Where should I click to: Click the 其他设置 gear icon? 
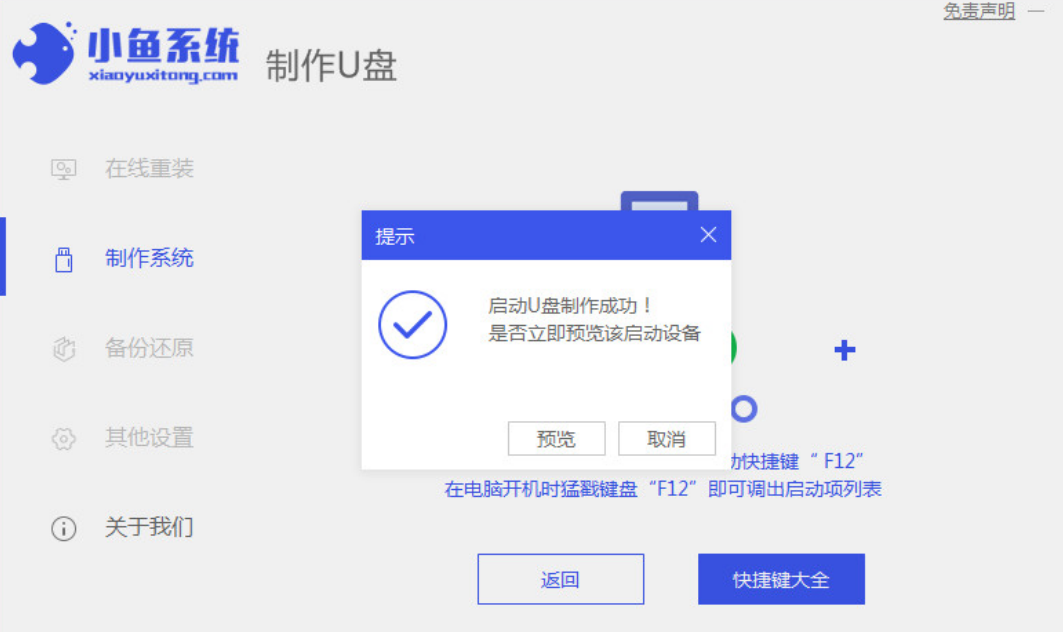pyautogui.click(x=64, y=439)
